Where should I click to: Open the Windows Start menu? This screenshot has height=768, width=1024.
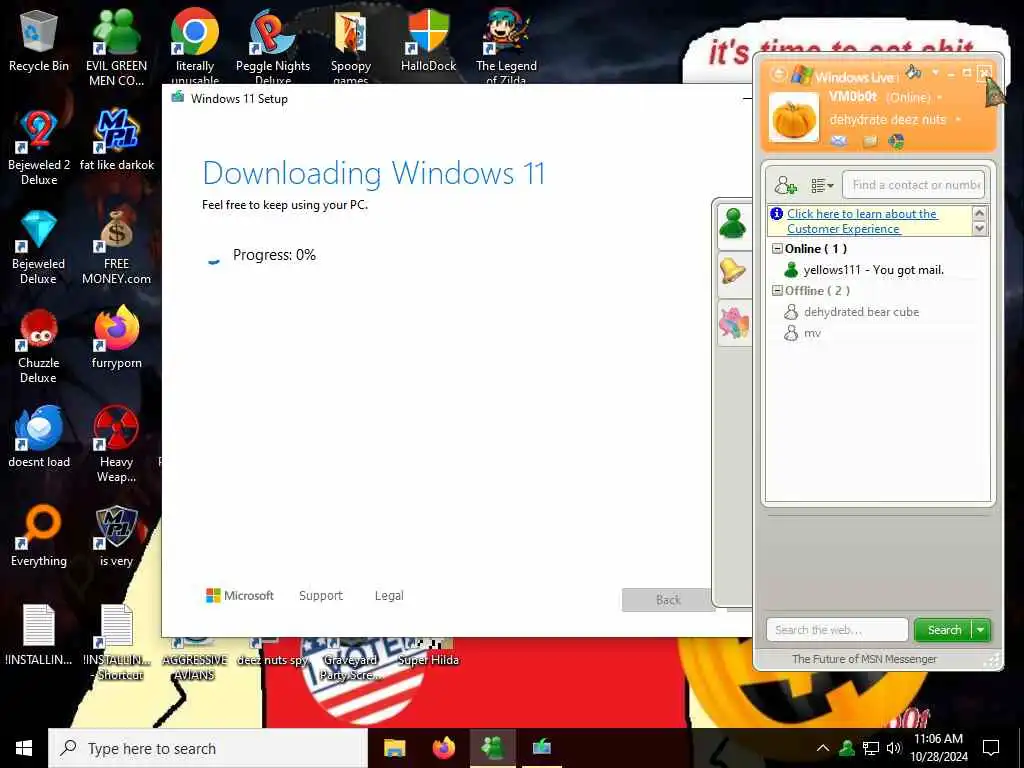pos(24,748)
